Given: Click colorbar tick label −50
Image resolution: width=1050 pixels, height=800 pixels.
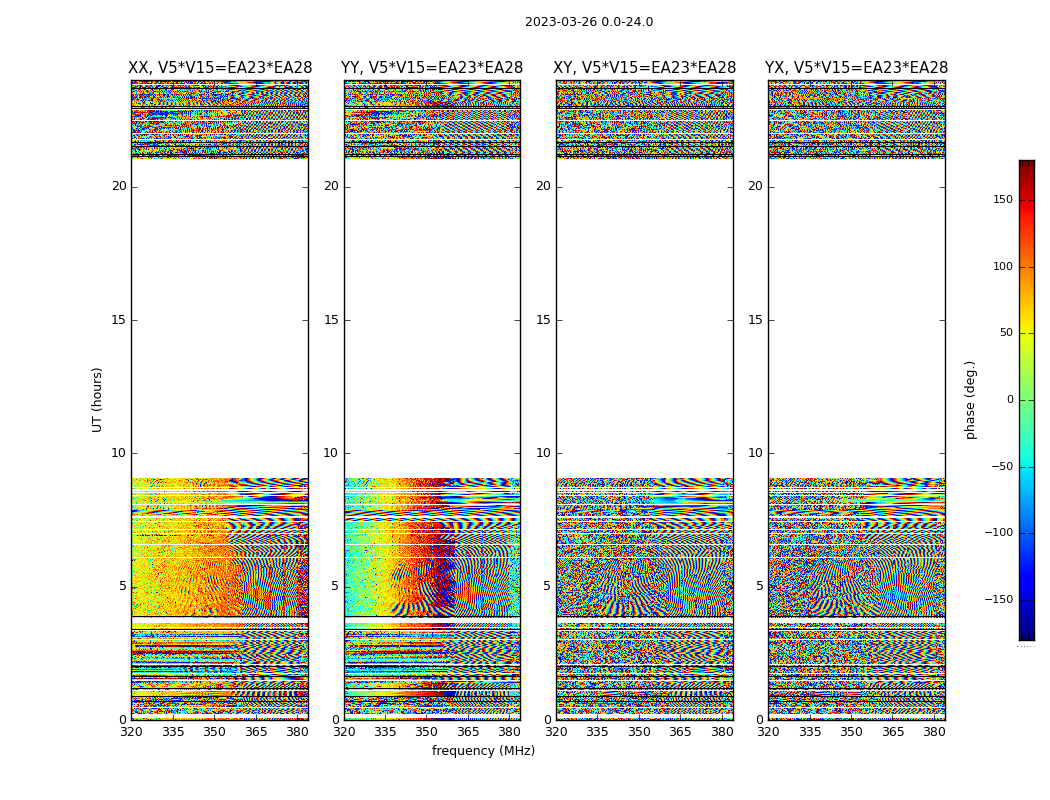Looking at the screenshot, I should tap(1002, 466).
